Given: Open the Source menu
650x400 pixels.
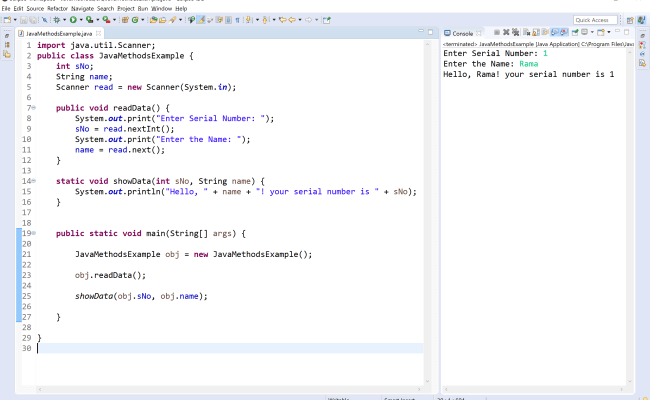Looking at the screenshot, I should pyautogui.click(x=35, y=8).
